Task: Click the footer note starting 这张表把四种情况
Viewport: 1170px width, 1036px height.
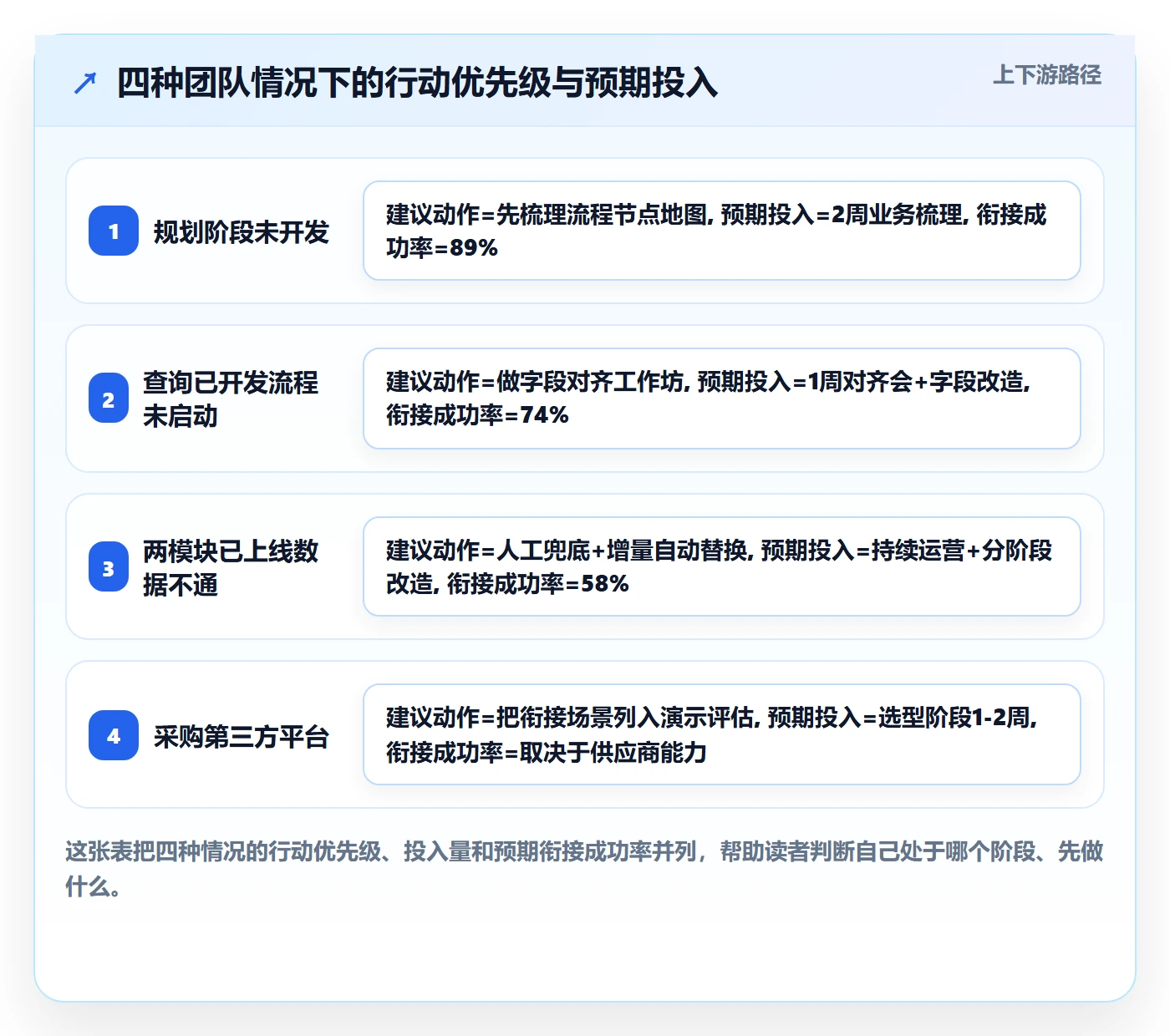Action: pyautogui.click(x=584, y=868)
